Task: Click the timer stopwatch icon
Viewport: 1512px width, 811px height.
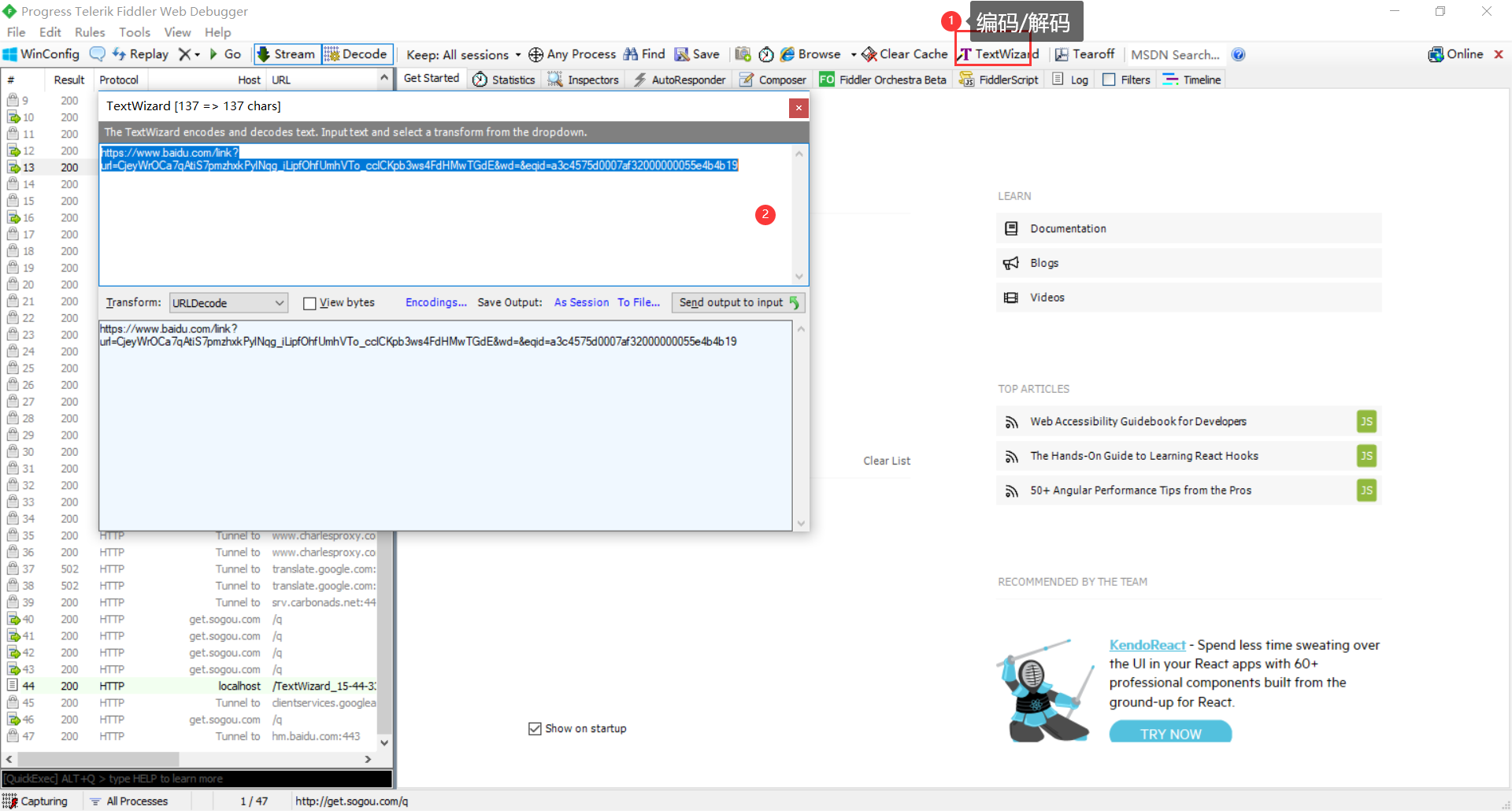Action: coord(766,54)
